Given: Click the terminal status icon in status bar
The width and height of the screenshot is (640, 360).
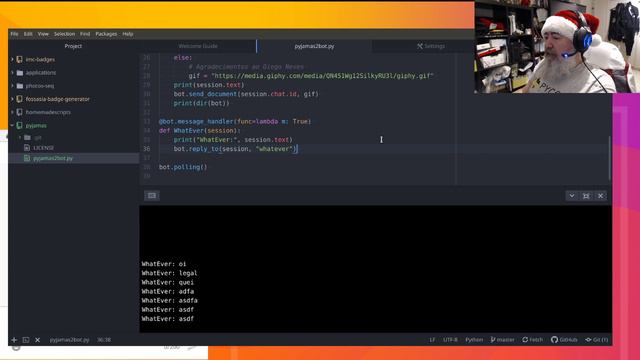Looking at the screenshot, I should (x=26, y=340).
